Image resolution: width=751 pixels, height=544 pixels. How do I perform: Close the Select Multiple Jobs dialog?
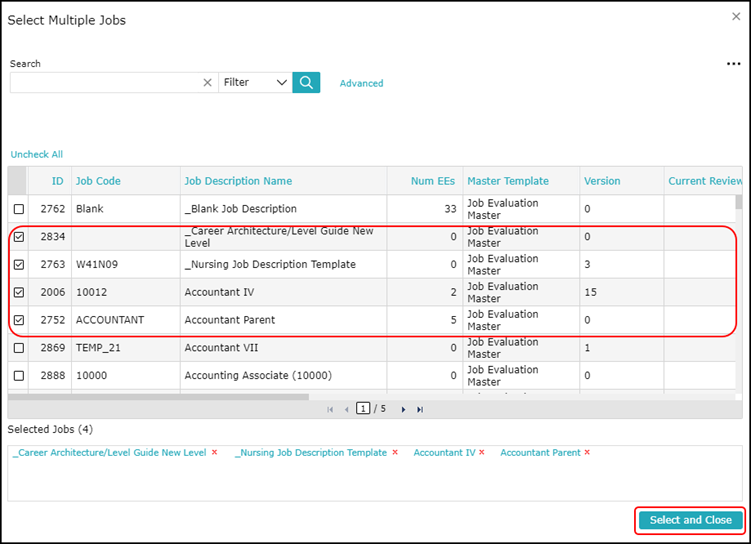tap(736, 17)
